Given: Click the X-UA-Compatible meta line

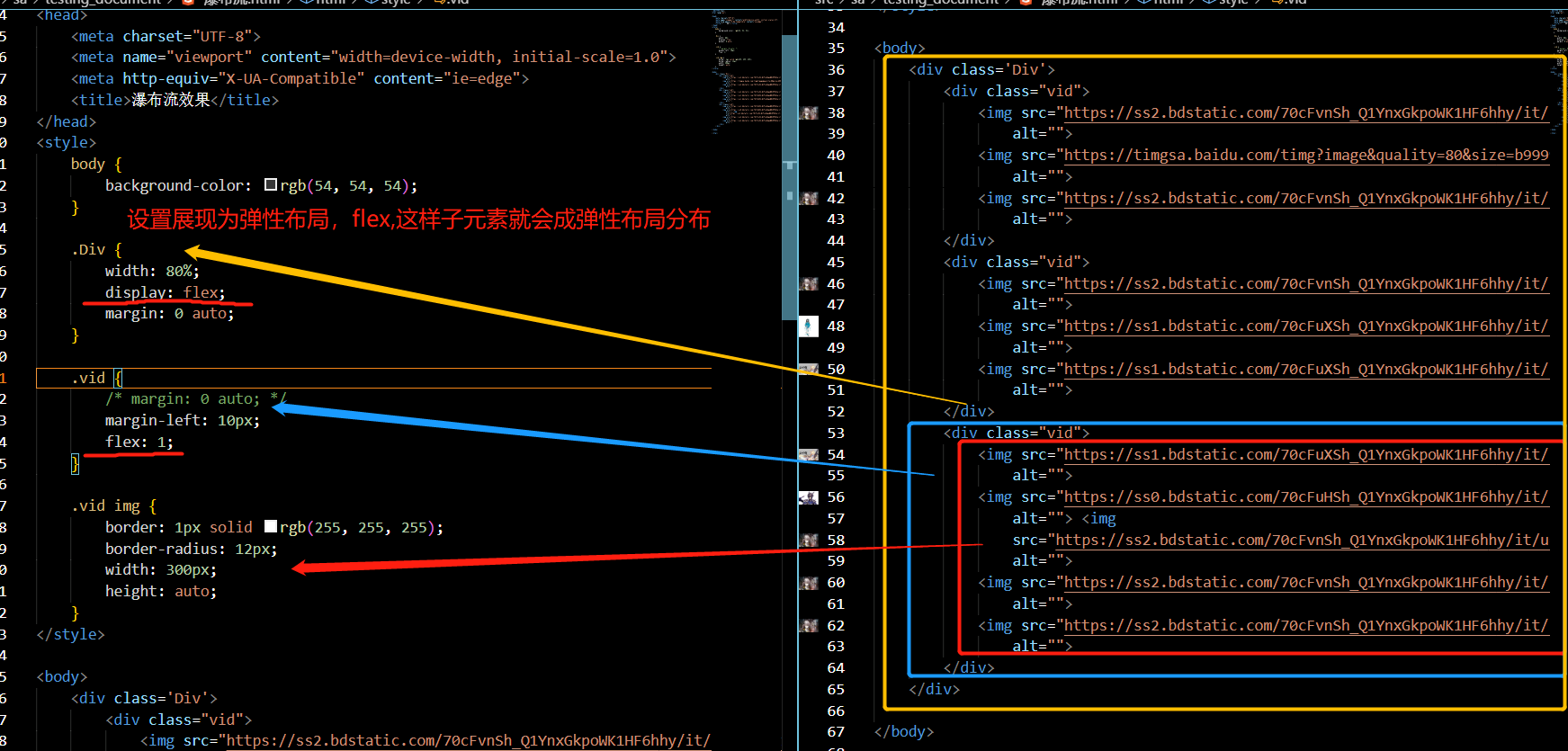Looking at the screenshot, I should click(x=300, y=78).
